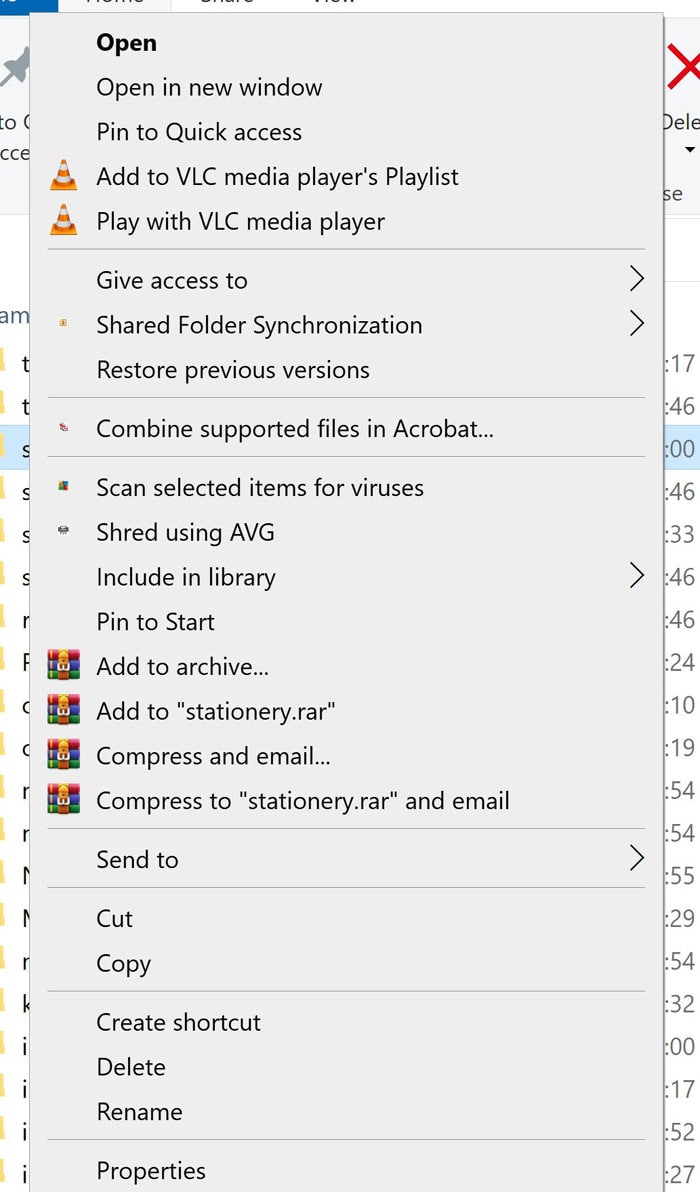This screenshot has height=1192, width=700.
Task: Click the red X Delete icon in Explorer ribbon
Action: click(x=684, y=66)
